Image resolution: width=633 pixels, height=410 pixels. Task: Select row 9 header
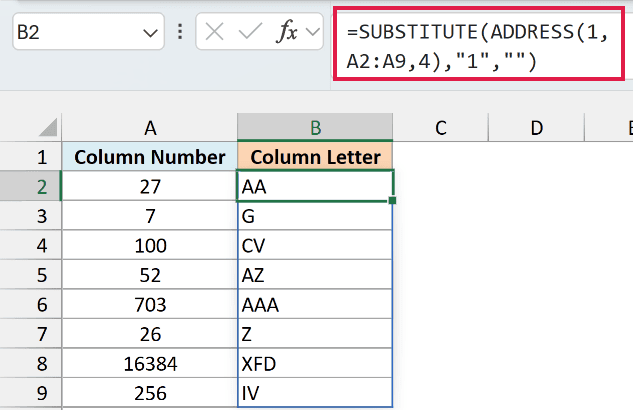(x=31, y=393)
